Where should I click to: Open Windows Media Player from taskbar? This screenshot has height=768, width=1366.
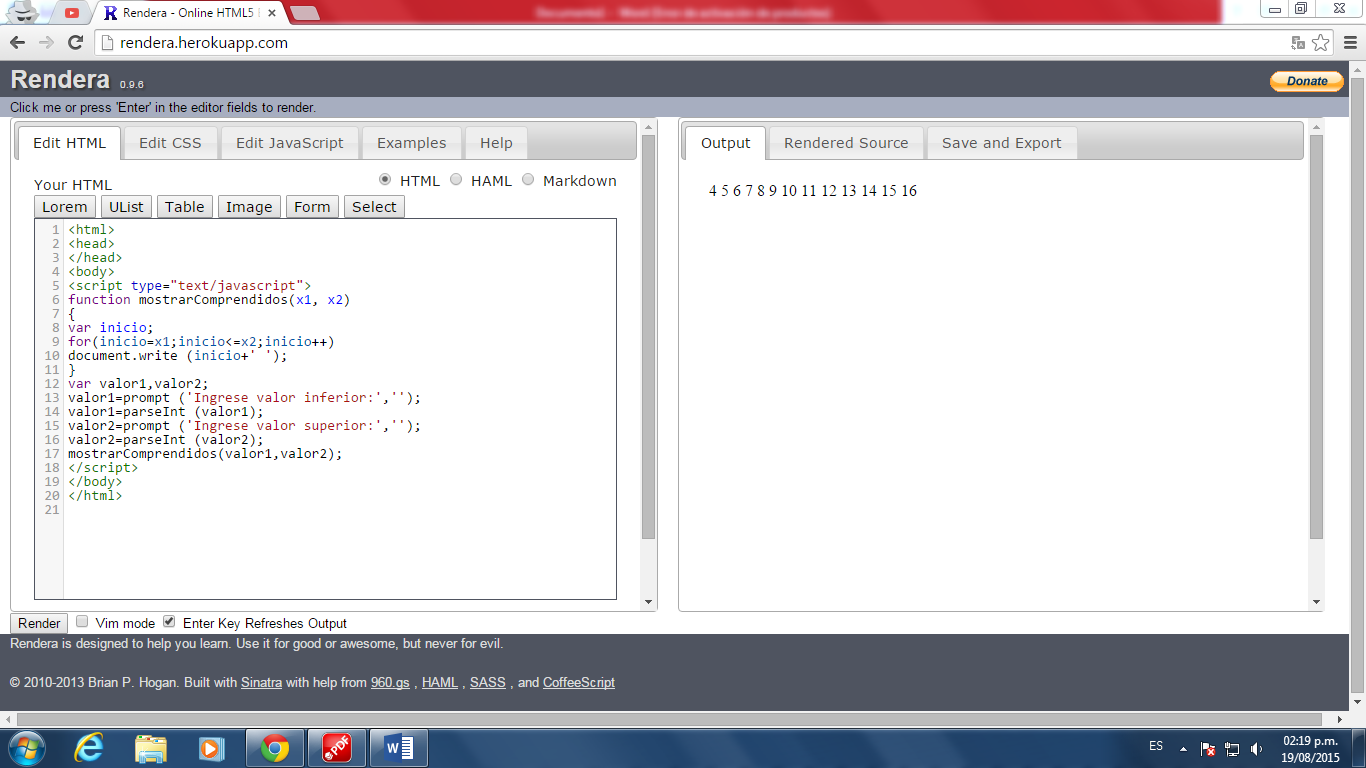coord(212,748)
